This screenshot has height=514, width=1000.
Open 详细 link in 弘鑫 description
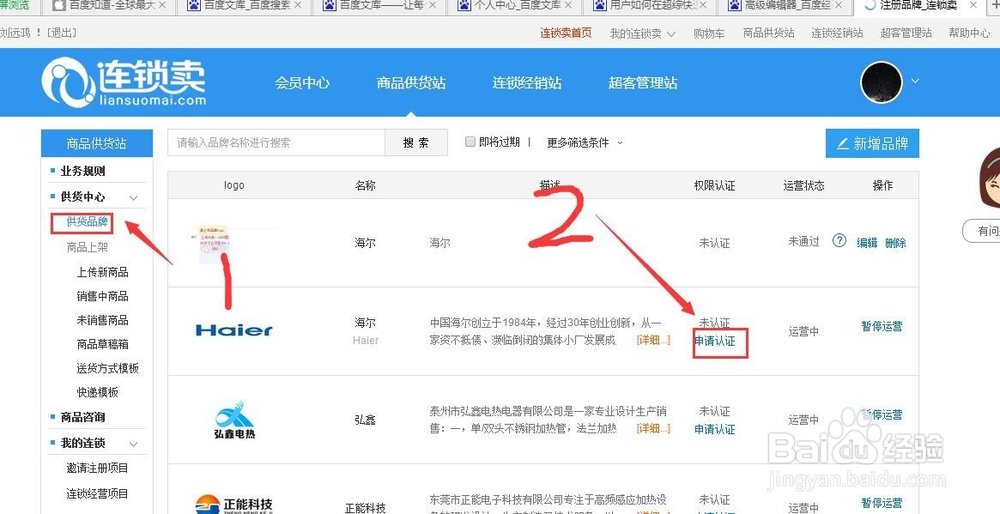click(654, 429)
